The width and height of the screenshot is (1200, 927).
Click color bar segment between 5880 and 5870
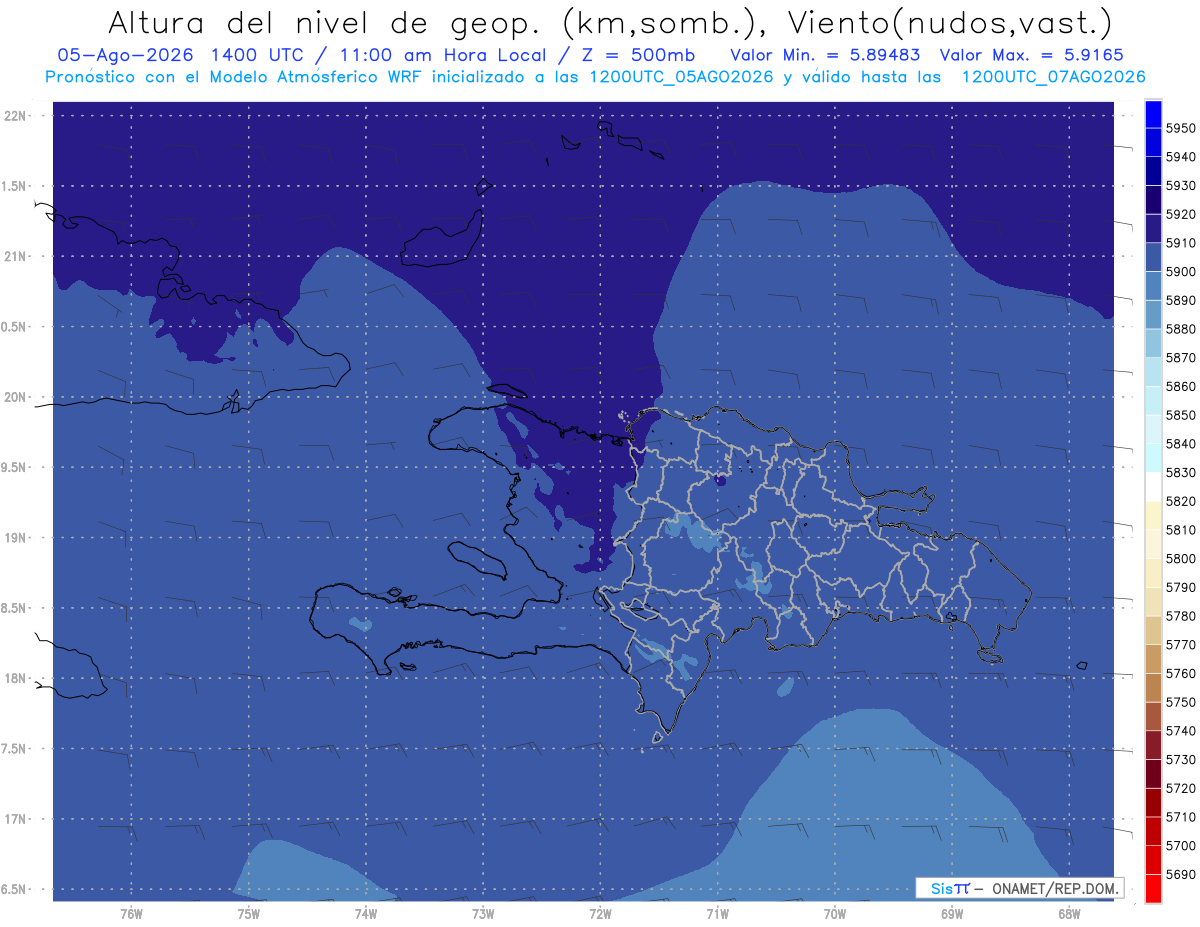(1153, 343)
